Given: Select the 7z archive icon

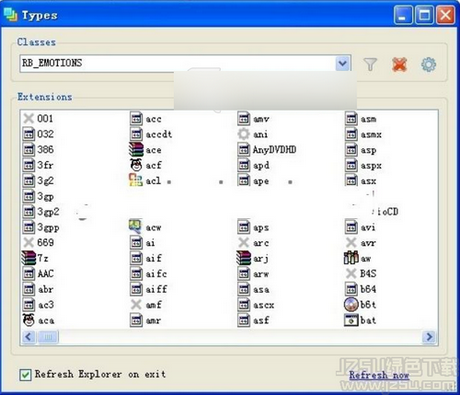Looking at the screenshot, I should tap(29, 258).
